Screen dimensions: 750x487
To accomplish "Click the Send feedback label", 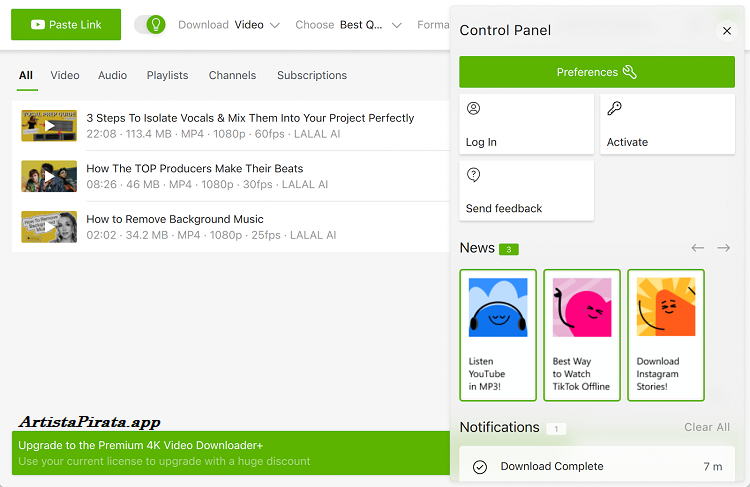I will coord(504,209).
